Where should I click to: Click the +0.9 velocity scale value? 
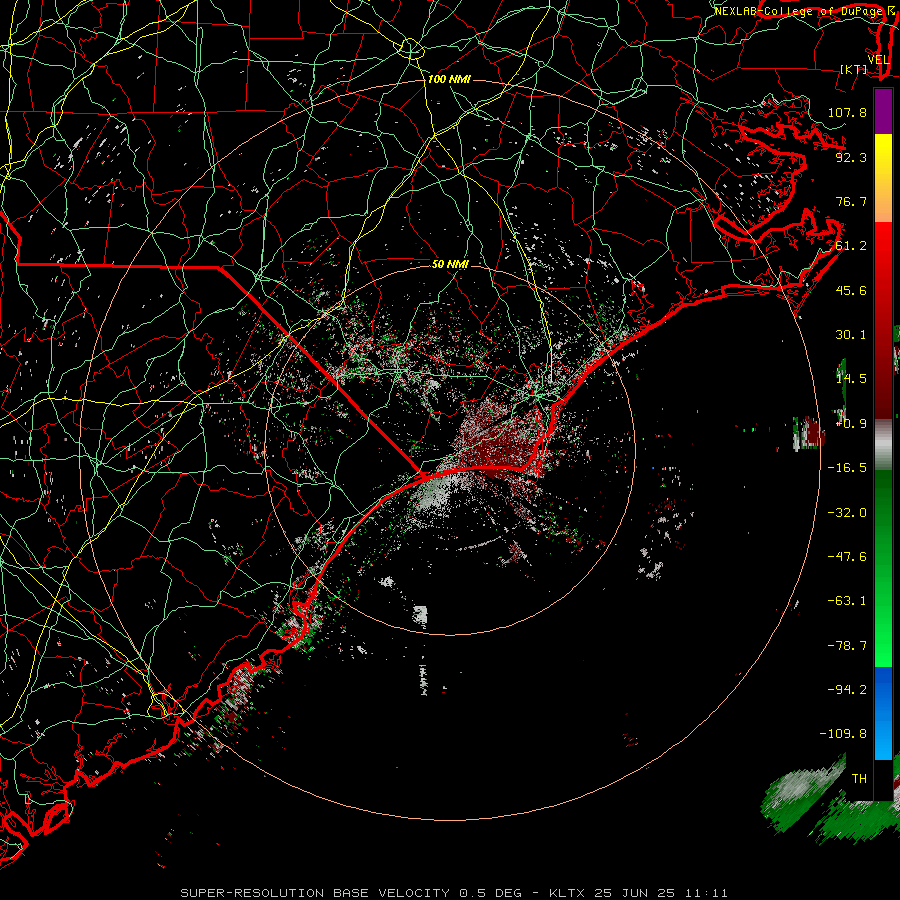click(851, 424)
